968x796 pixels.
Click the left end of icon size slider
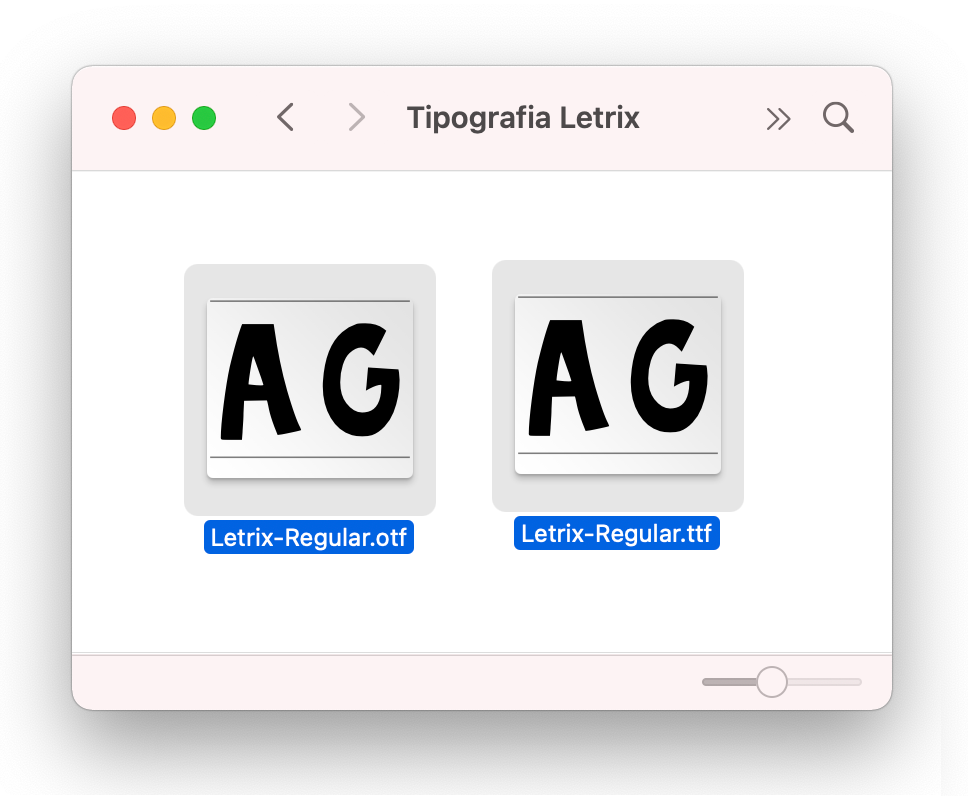click(707, 682)
